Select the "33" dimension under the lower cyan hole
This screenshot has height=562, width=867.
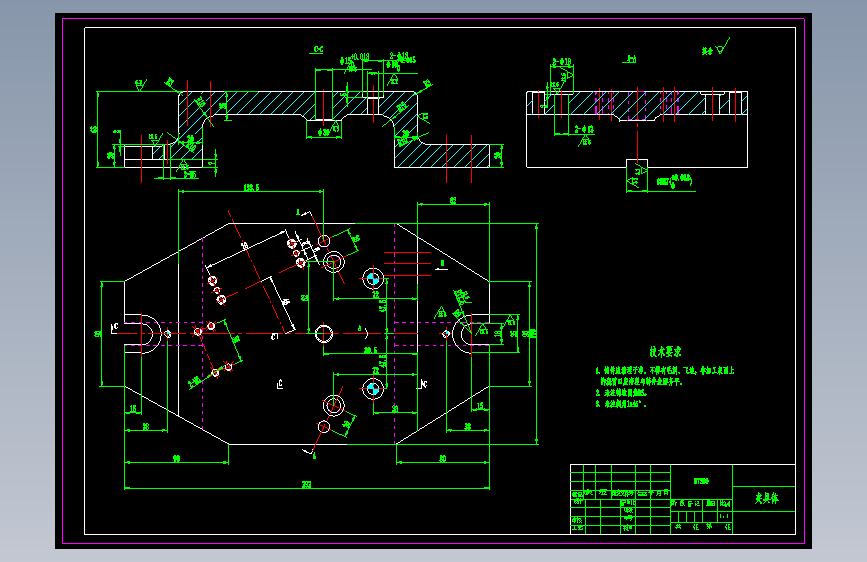click(x=395, y=408)
